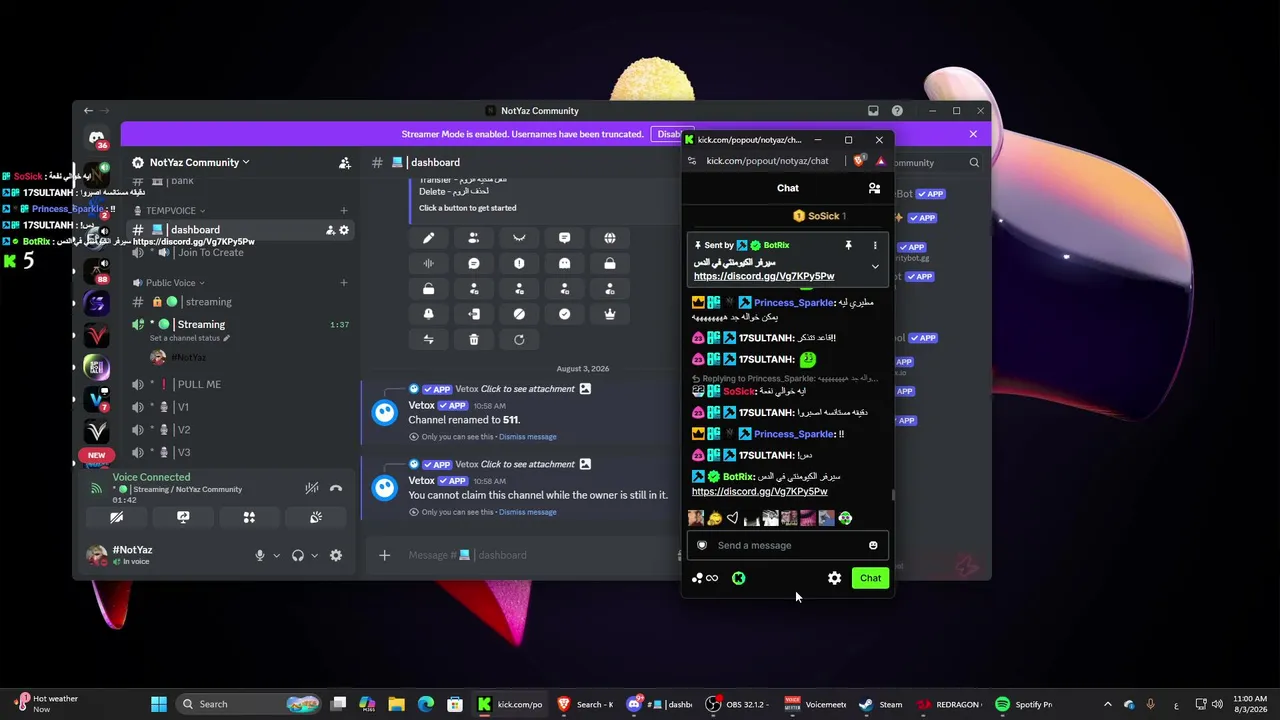Viewport: 1280px width, 720px height.
Task: Add a channel to TEMPVOICE category
Action: pos(344,211)
